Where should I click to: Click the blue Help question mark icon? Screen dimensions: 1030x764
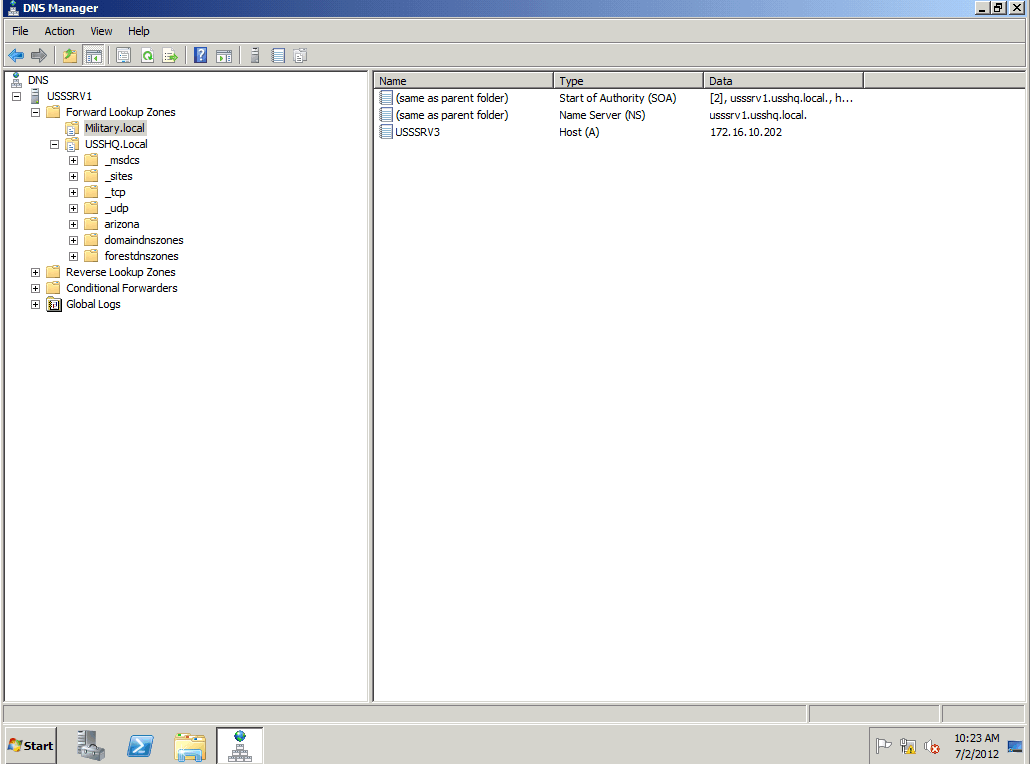200,56
